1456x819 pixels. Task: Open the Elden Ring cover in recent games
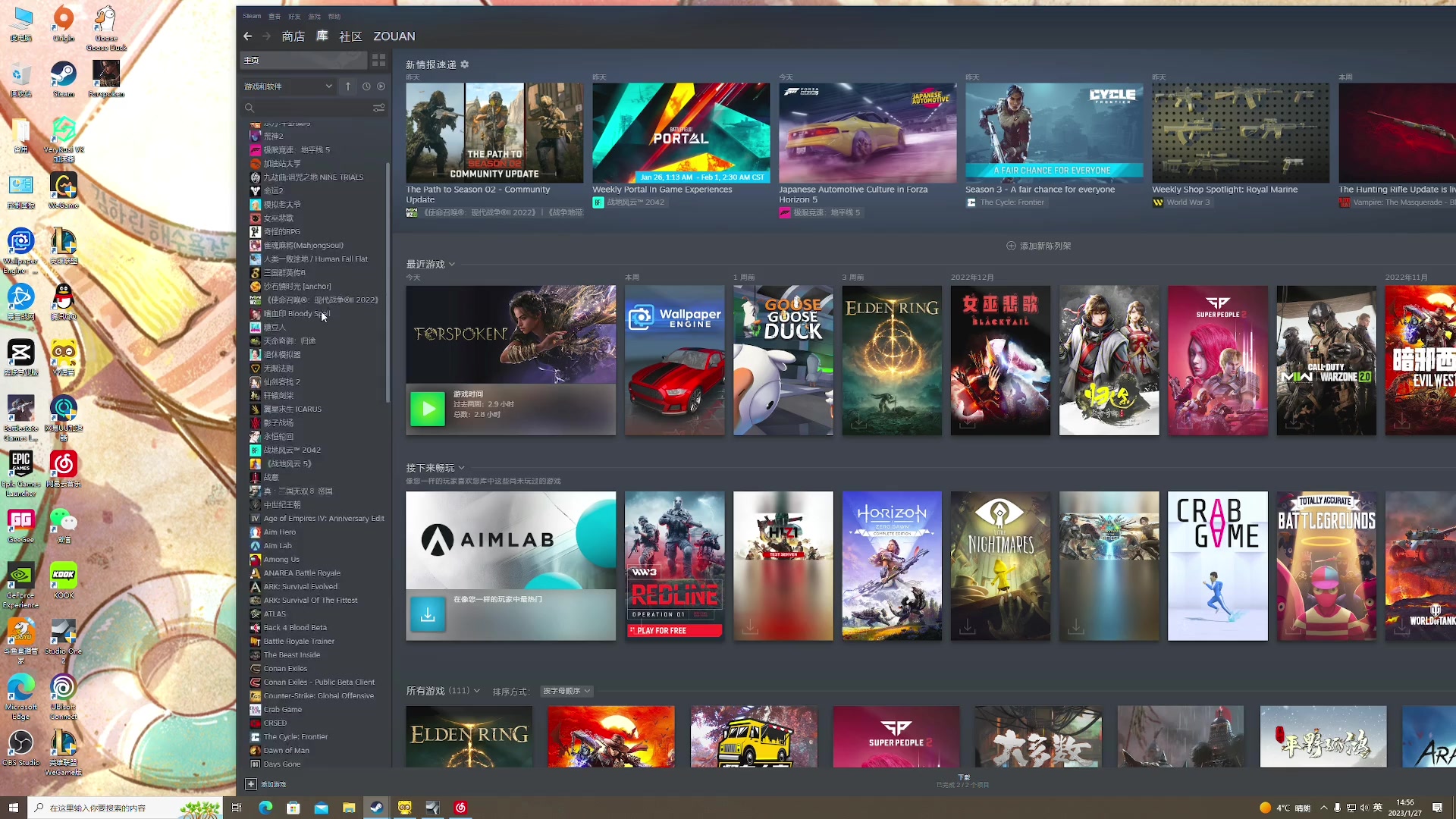coord(892,360)
